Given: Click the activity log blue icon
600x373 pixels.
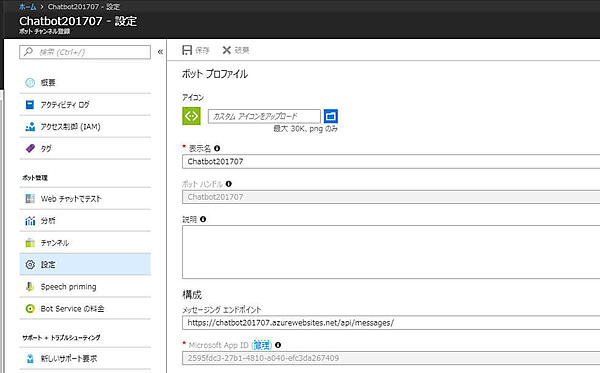Looking at the screenshot, I should pyautogui.click(x=30, y=104).
